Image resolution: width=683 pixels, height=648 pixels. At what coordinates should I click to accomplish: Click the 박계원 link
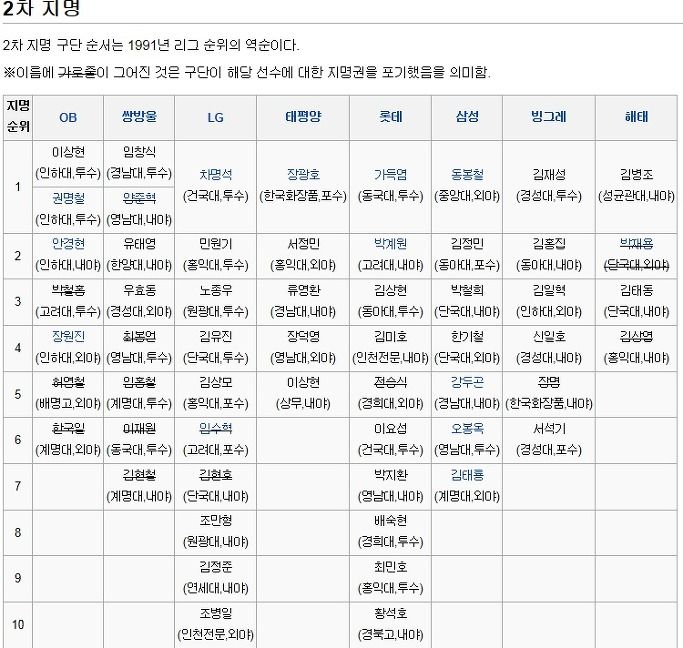(391, 244)
